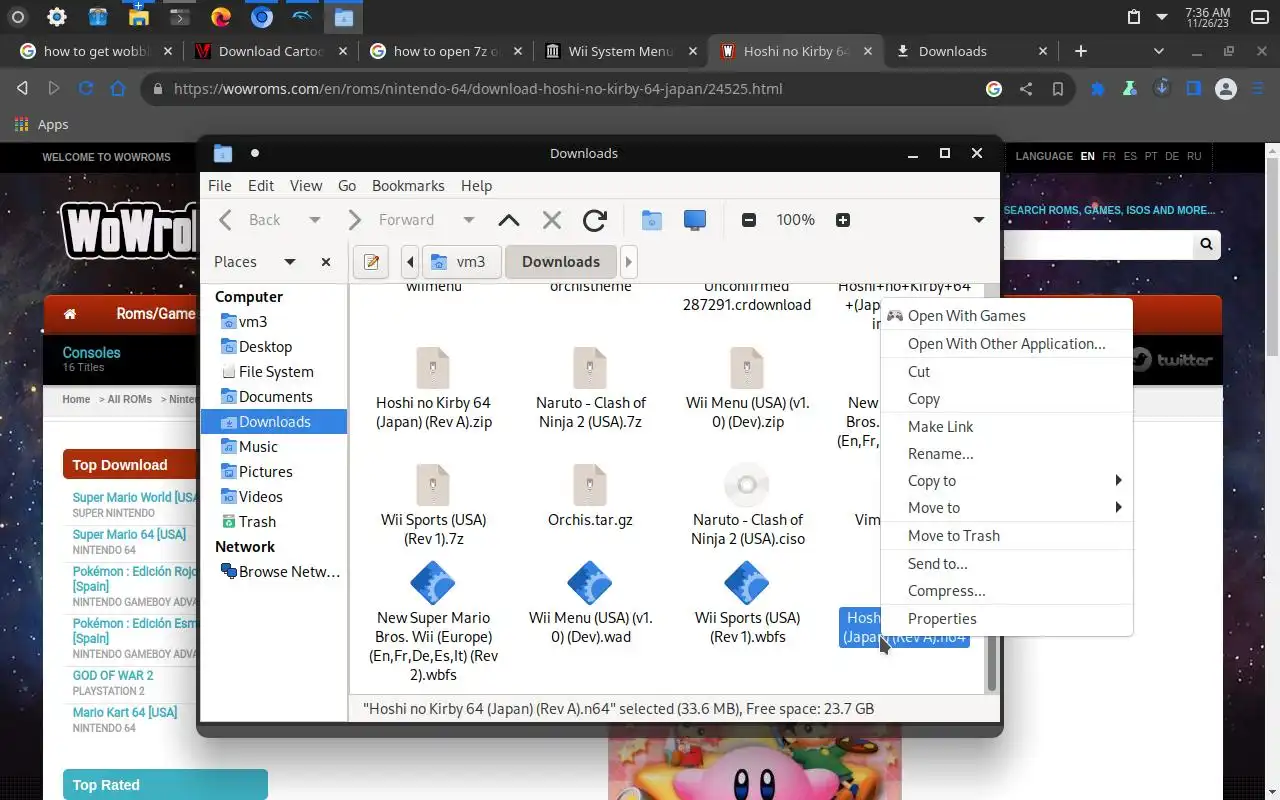The image size is (1280, 800).
Task: Select Hoshi no Kirby 64 zip file
Action: 433,388
